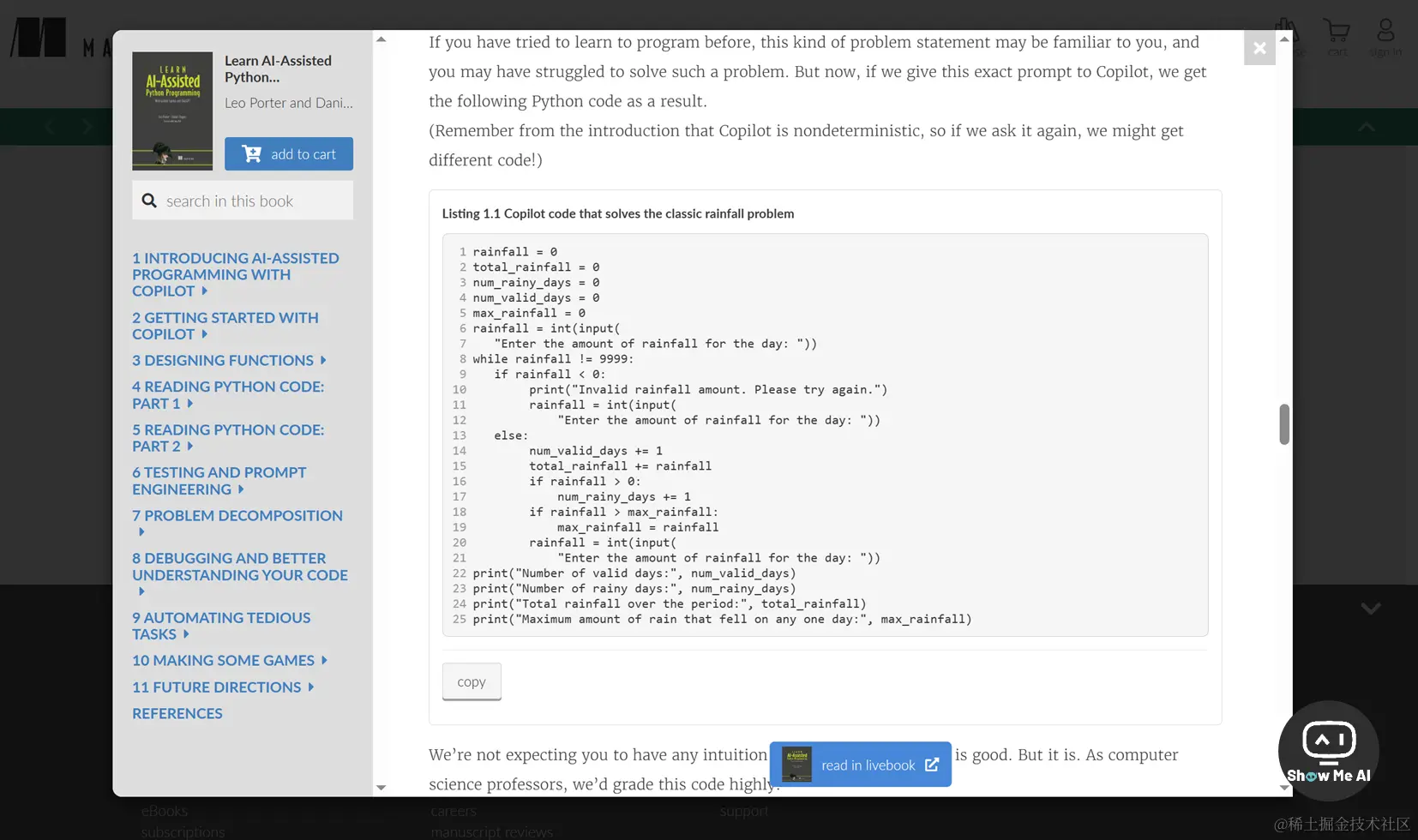Viewport: 1418px width, 840px height.
Task: Click the sidebar scroll down arrow
Action: click(x=382, y=788)
